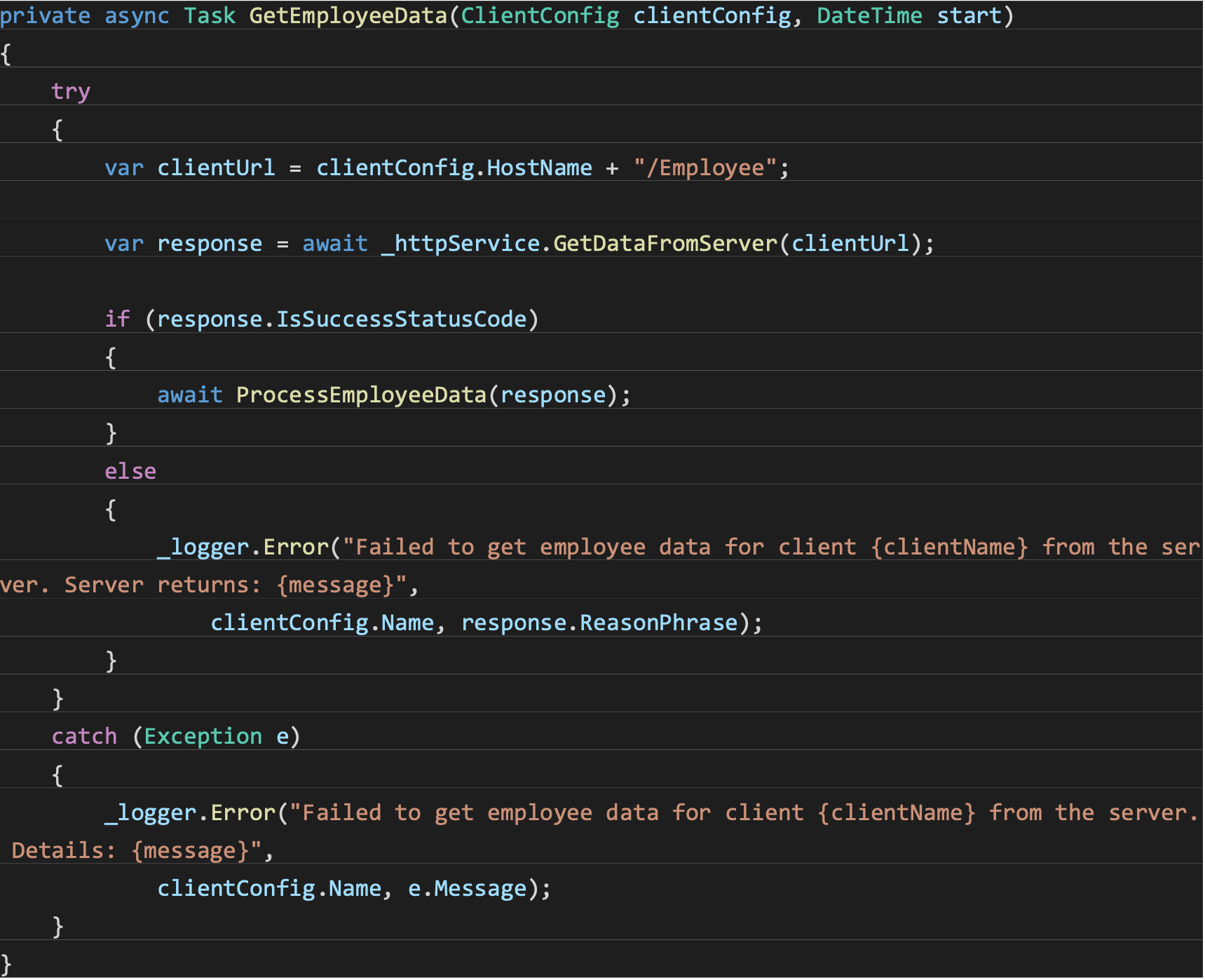Select the ClientConfig parameter type
The width and height of the screenshot is (1205, 980).
click(540, 15)
